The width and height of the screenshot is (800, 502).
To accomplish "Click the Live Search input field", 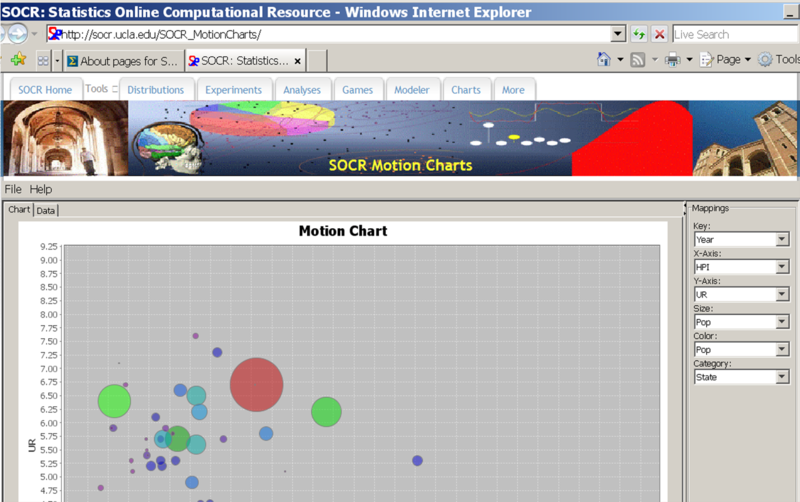I will [735, 34].
